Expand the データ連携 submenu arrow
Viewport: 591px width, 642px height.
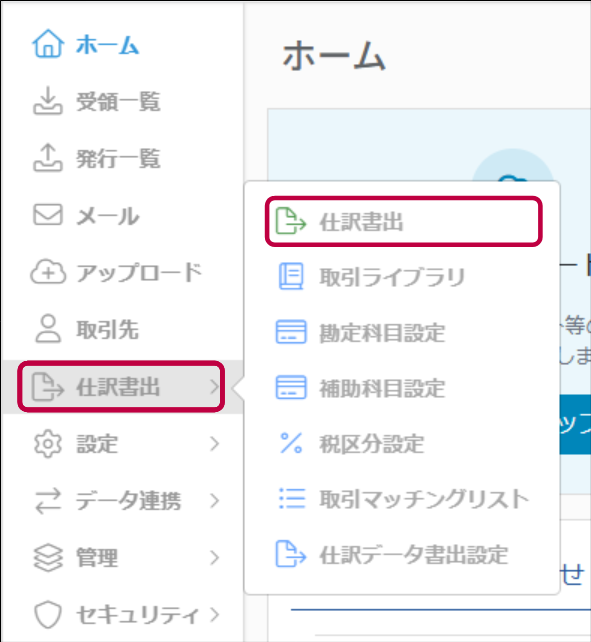[215, 501]
